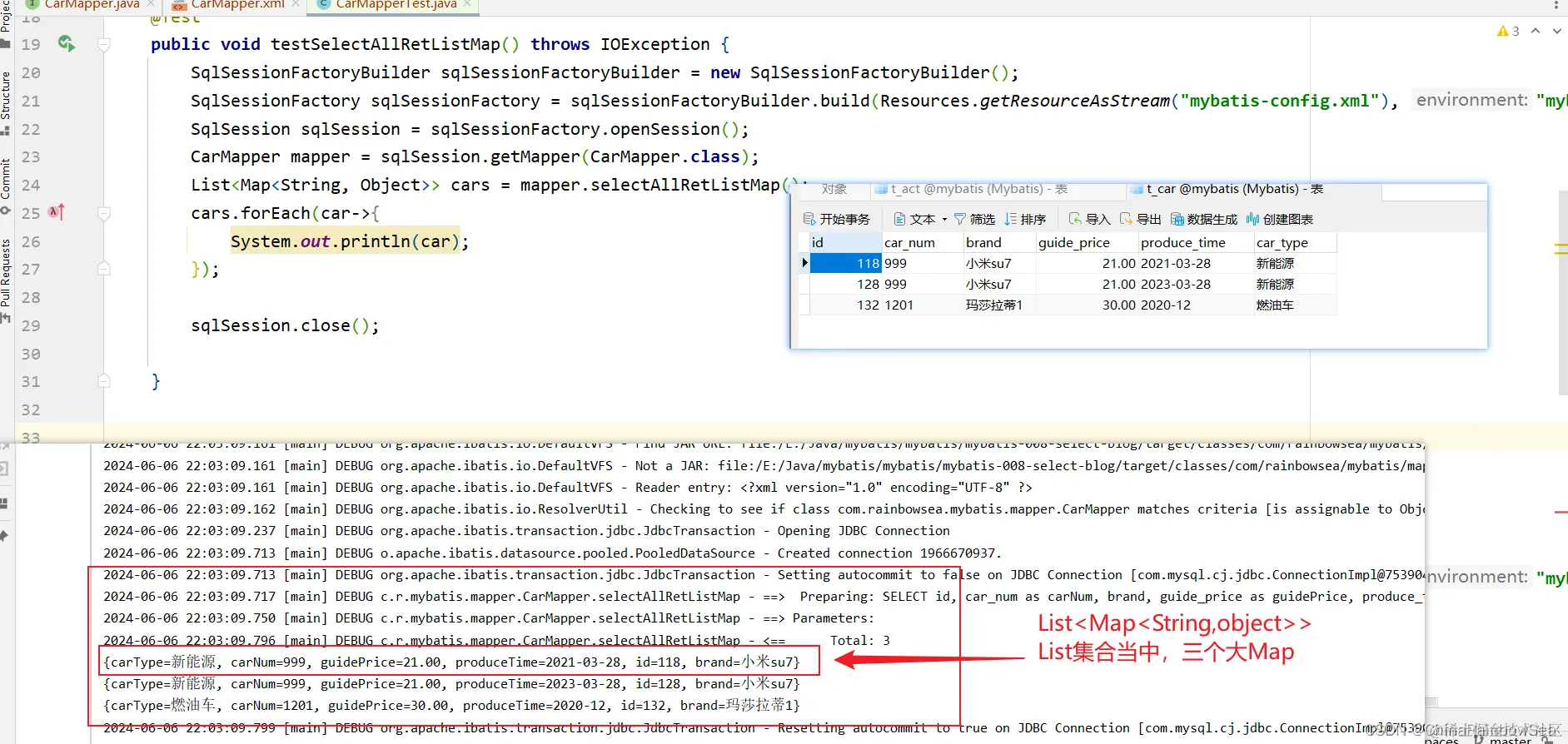
Task: Click the 导出 (export) tool in Navicat
Action: (1141, 219)
